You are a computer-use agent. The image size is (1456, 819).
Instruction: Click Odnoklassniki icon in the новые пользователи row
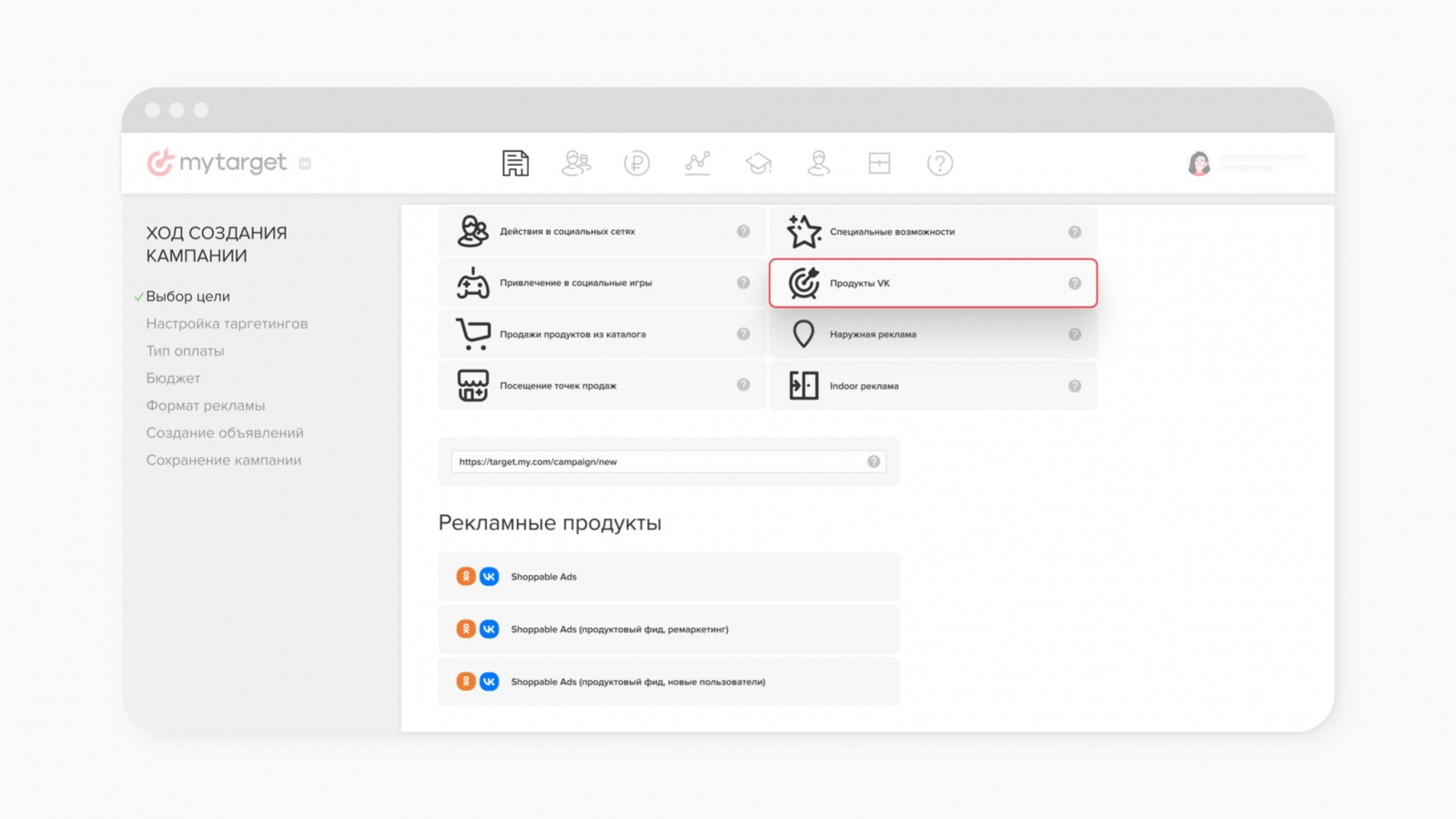(x=466, y=682)
